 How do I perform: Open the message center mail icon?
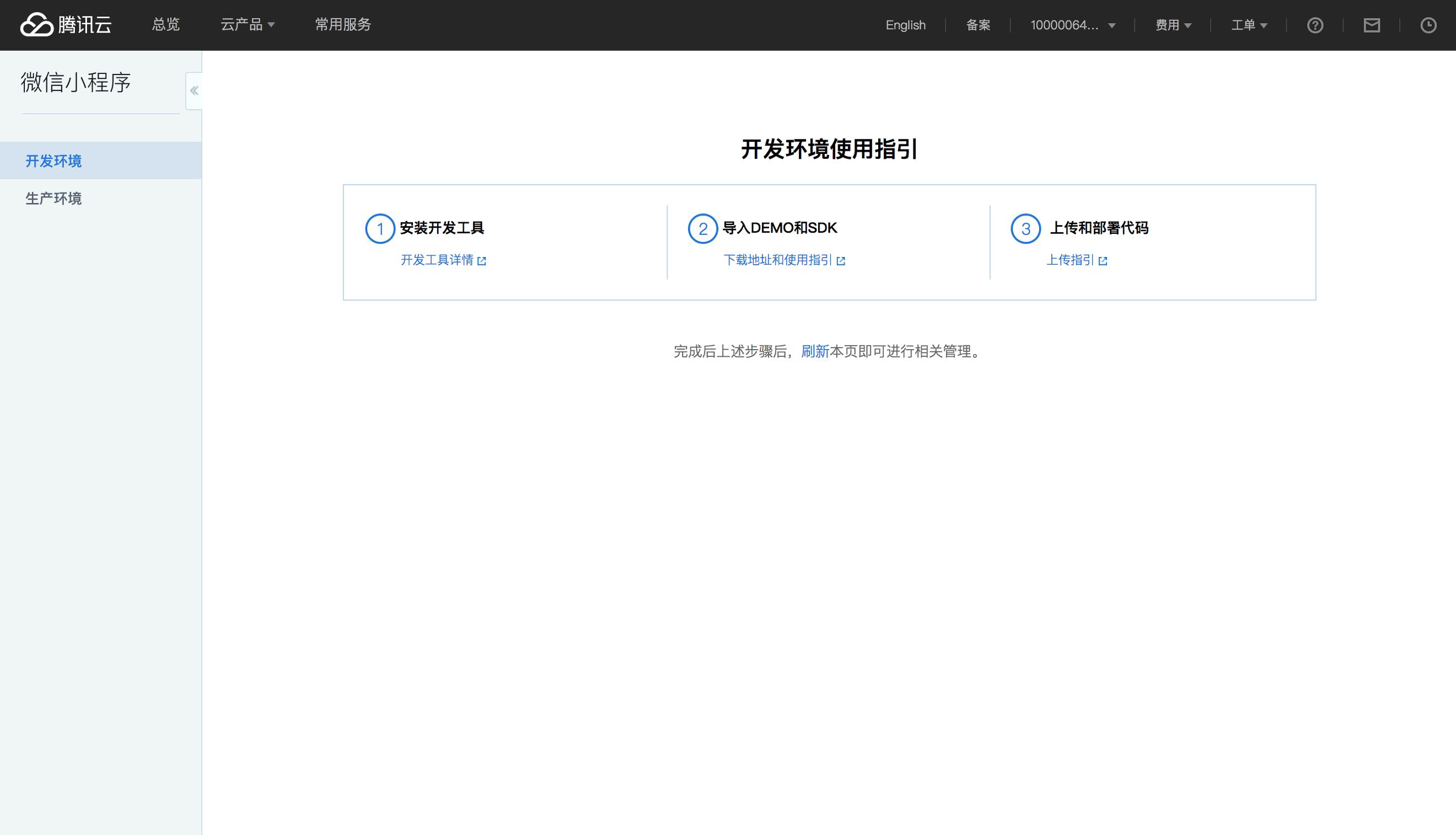click(1372, 25)
